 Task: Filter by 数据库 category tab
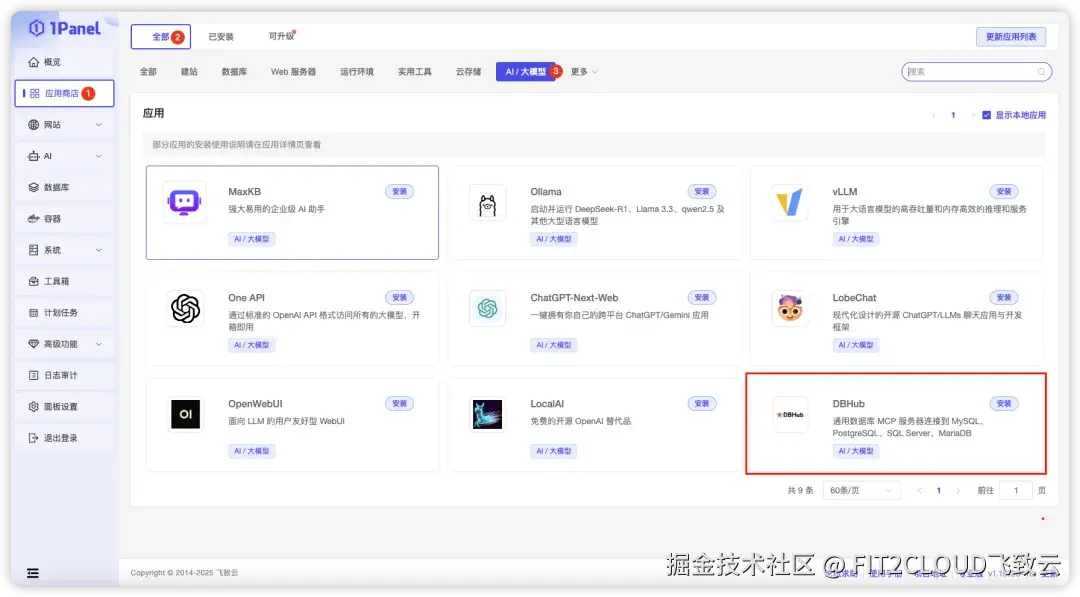234,72
